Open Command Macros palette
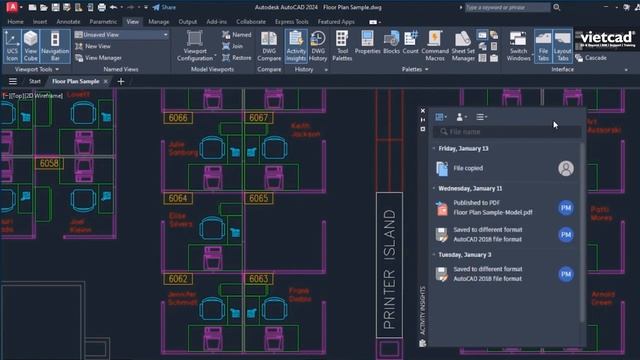The image size is (640, 360). click(435, 46)
